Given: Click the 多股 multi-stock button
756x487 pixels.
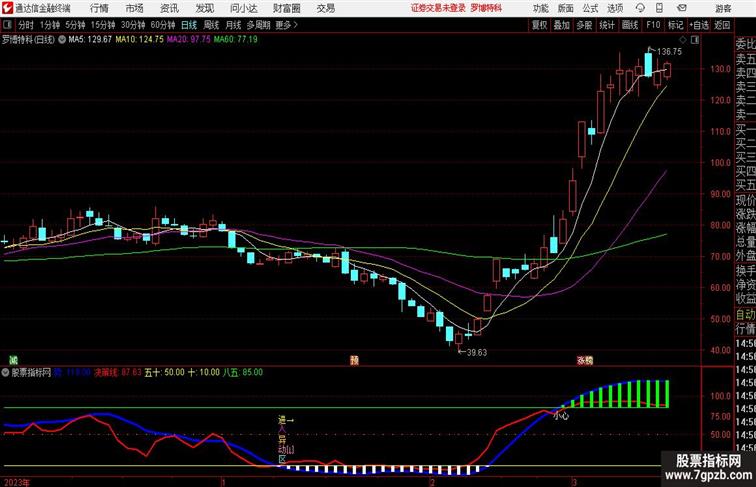Looking at the screenshot, I should 584,25.
